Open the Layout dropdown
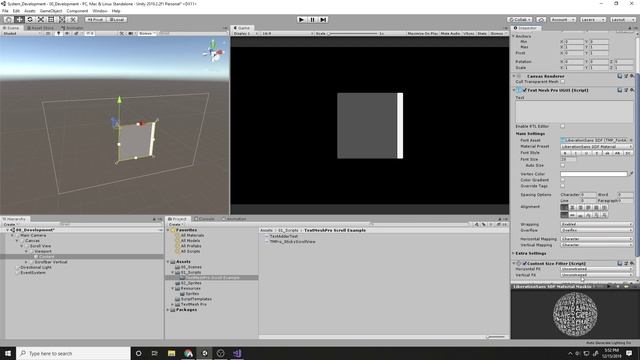 pyautogui.click(x=622, y=19)
